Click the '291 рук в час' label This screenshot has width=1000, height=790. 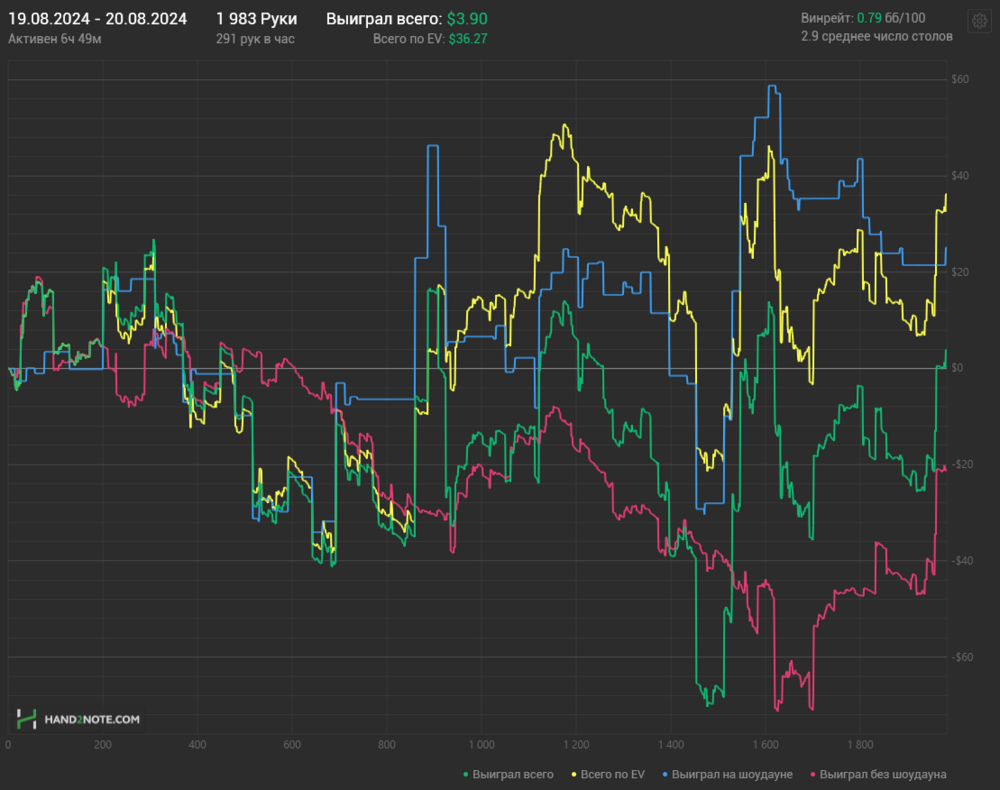pyautogui.click(x=255, y=39)
